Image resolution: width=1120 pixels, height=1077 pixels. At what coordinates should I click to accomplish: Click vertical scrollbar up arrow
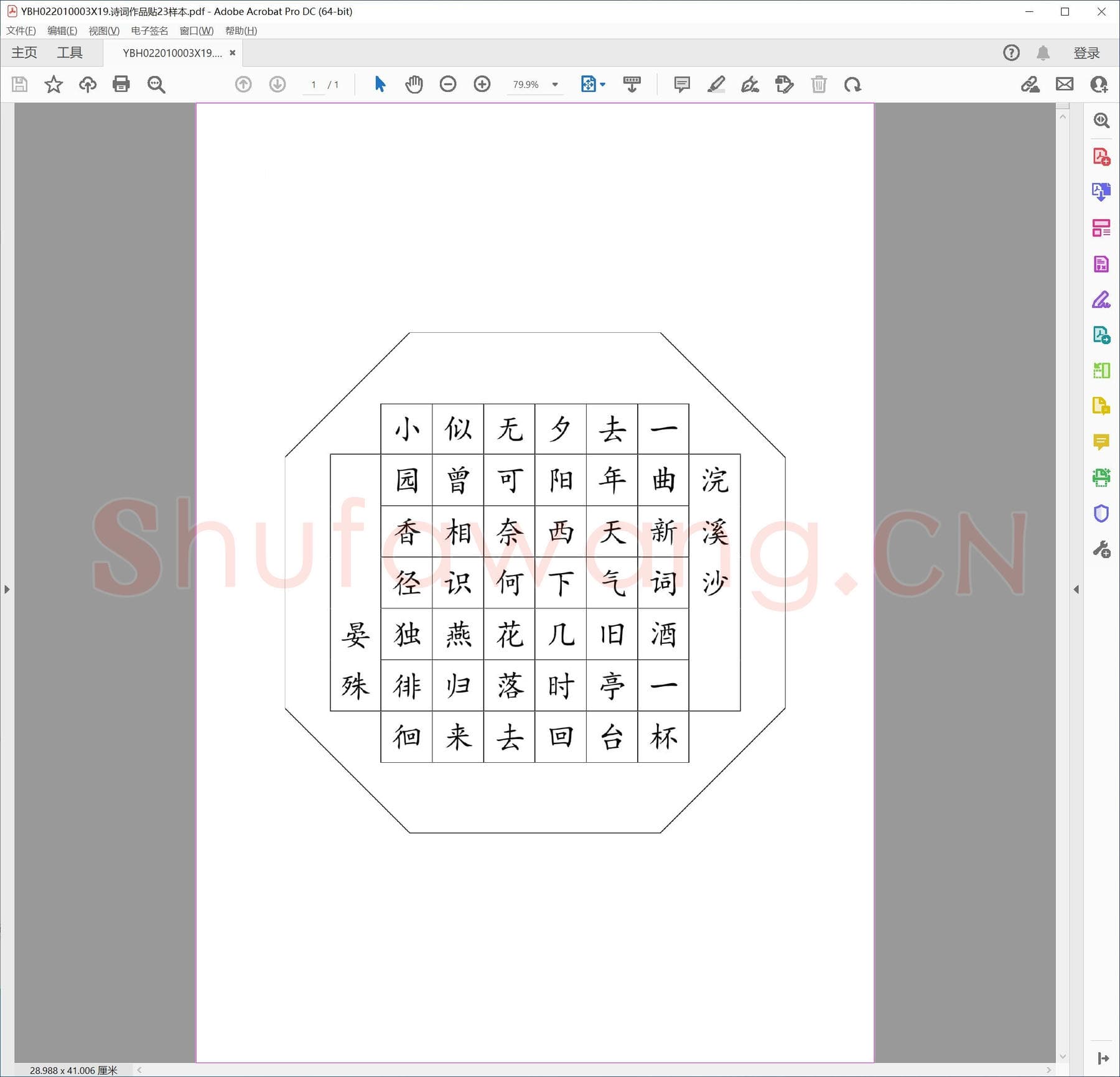[x=1063, y=116]
